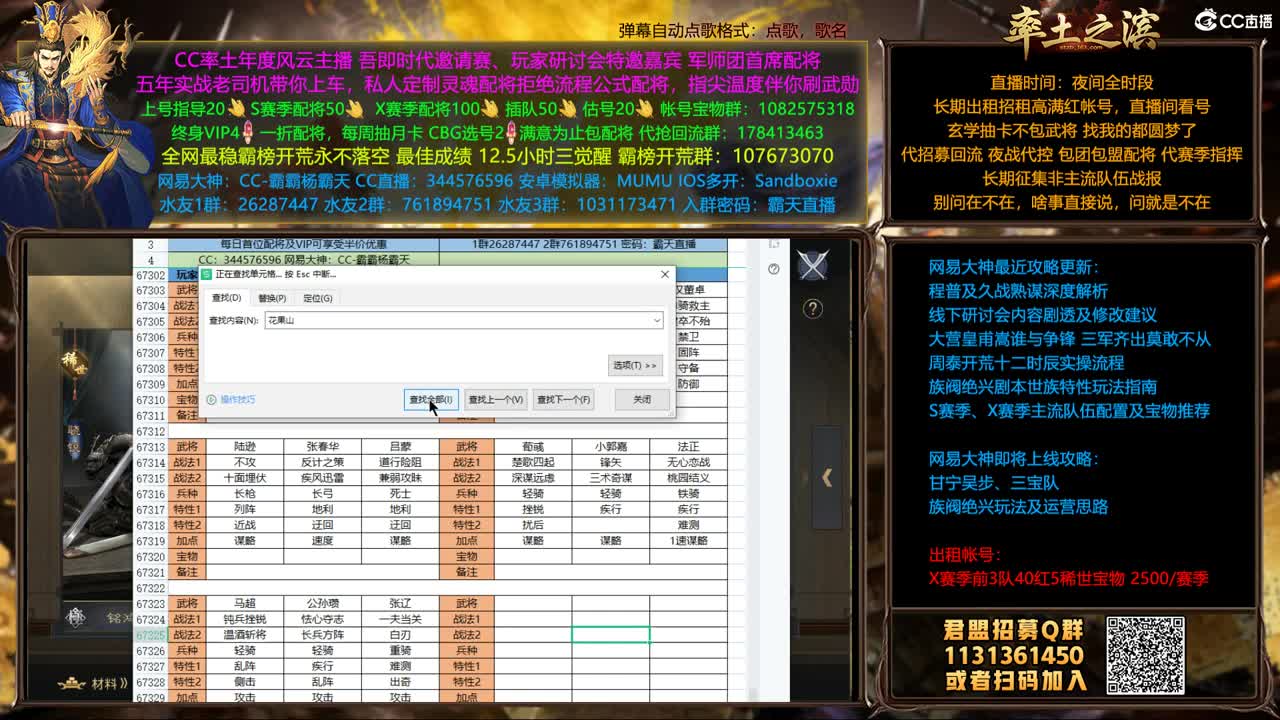This screenshot has height=720, width=1280.
Task: Select cell 马超
Action: (x=245, y=604)
